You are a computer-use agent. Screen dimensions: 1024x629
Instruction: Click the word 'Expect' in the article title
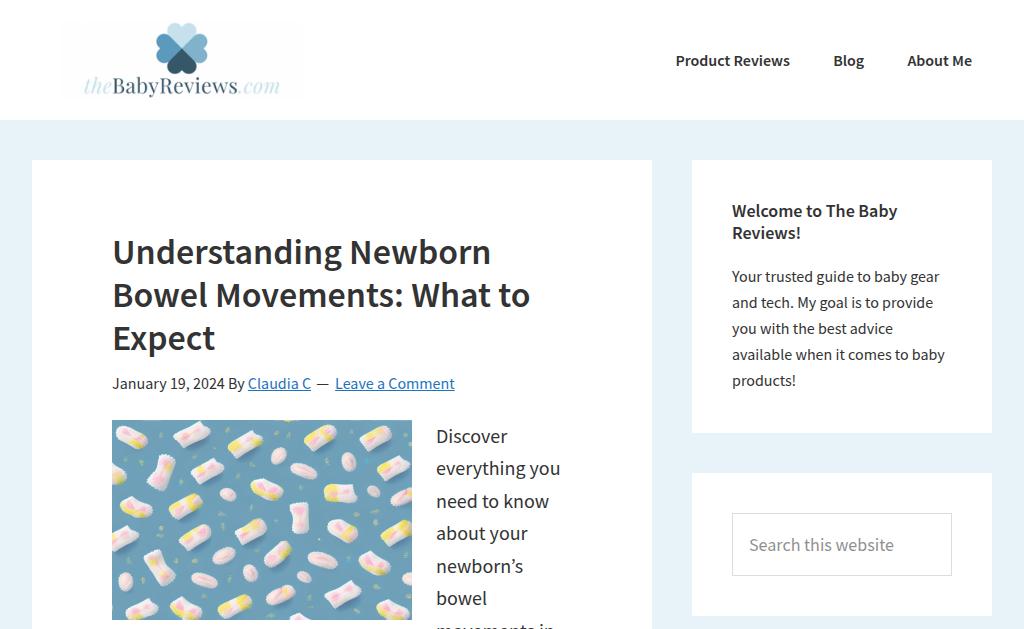point(164,339)
